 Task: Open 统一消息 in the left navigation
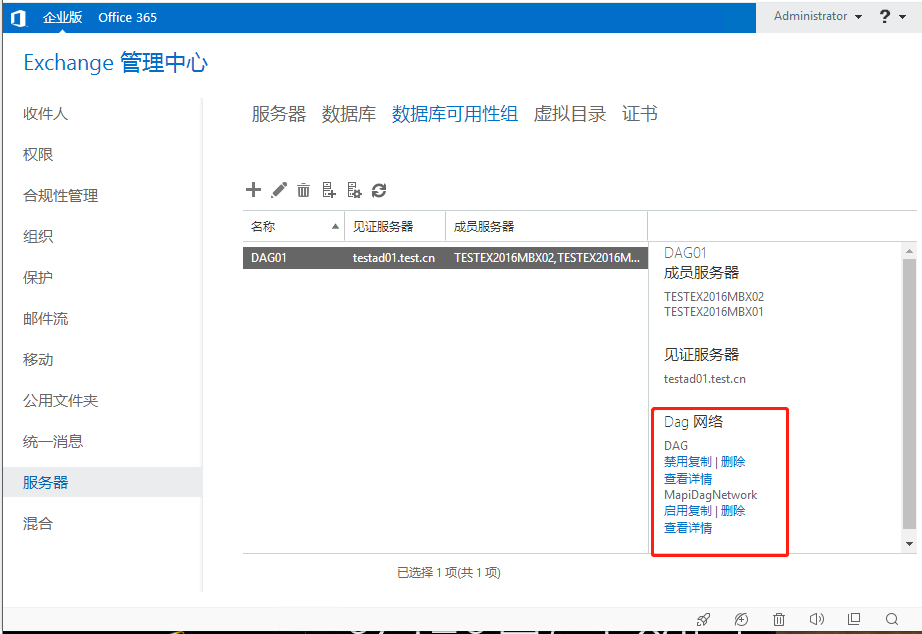tap(53, 442)
